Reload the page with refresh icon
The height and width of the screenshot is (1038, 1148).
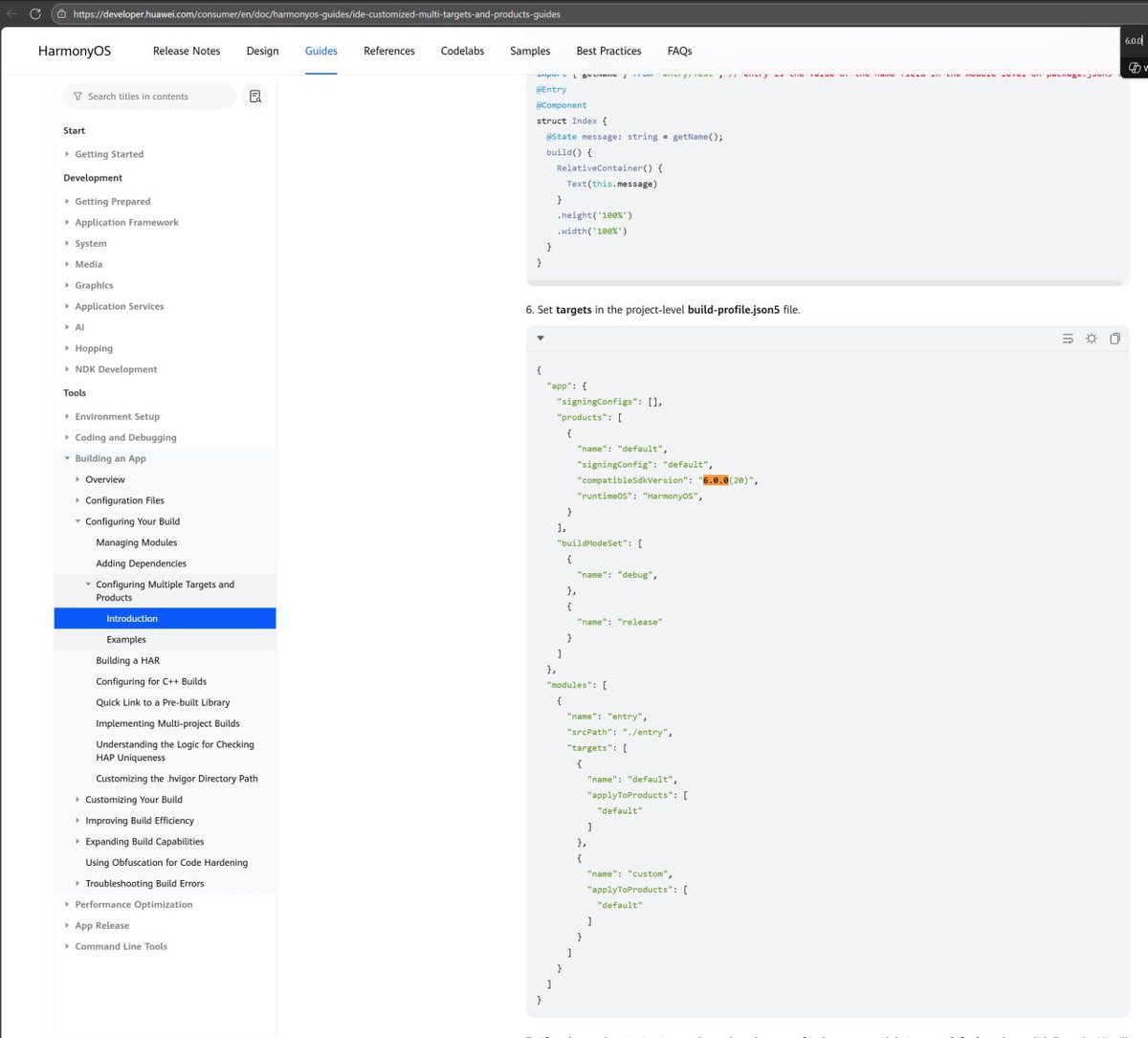point(35,14)
